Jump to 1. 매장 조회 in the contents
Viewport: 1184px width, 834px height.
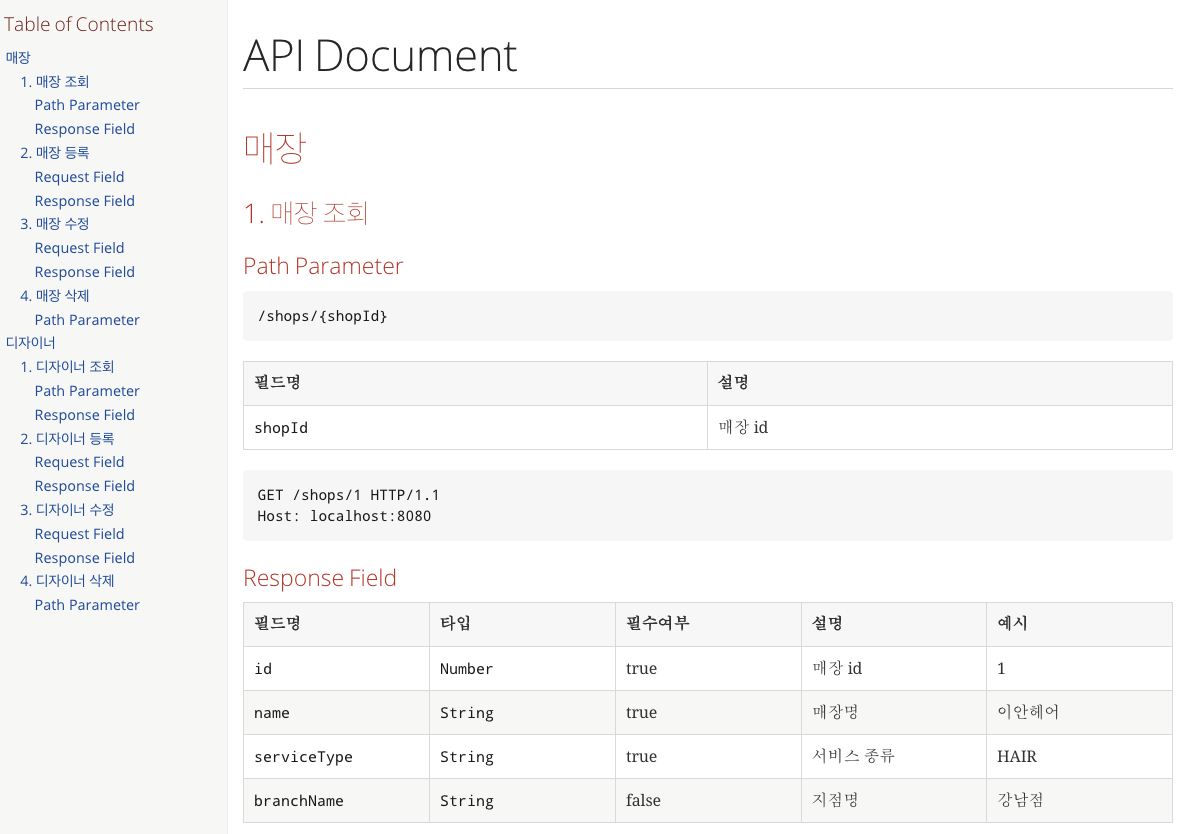coord(54,82)
